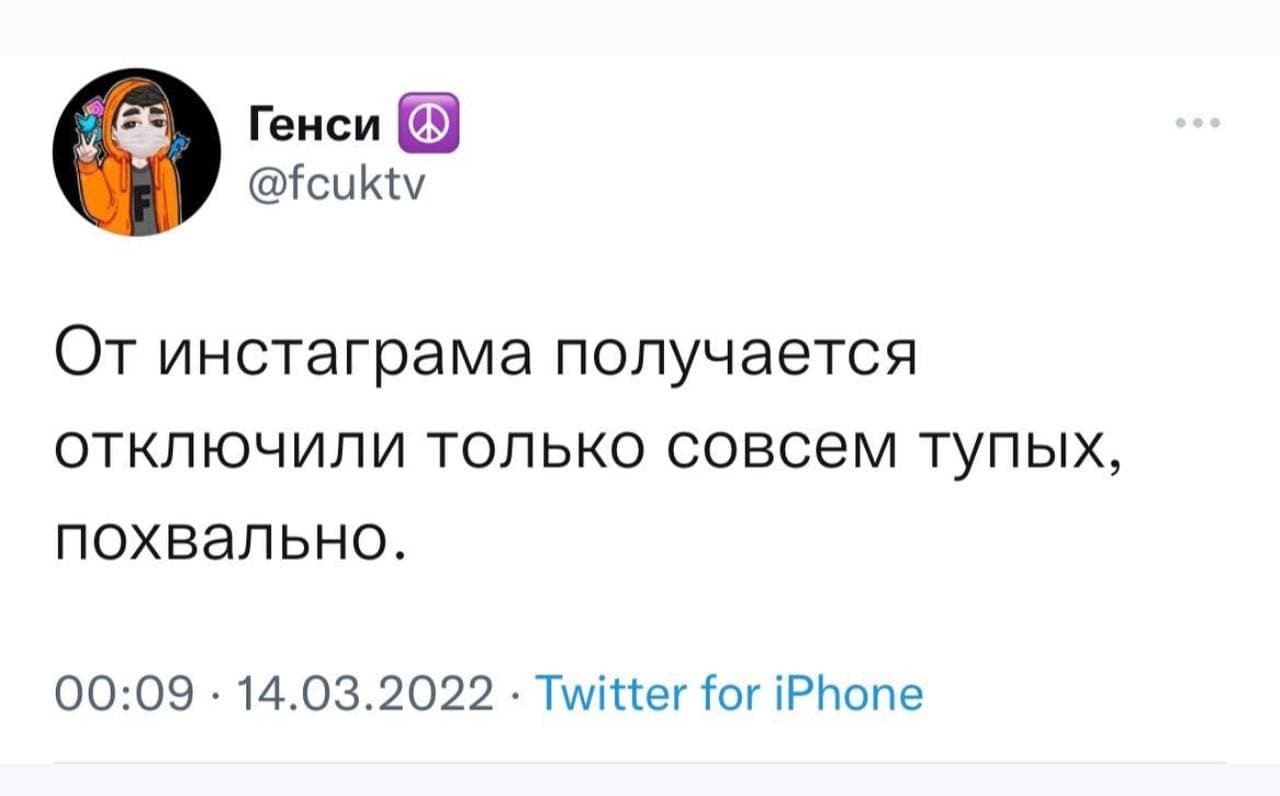Screen dimensions: 1280x796
Task: Open the Генси profile avatar
Action: click(137, 152)
